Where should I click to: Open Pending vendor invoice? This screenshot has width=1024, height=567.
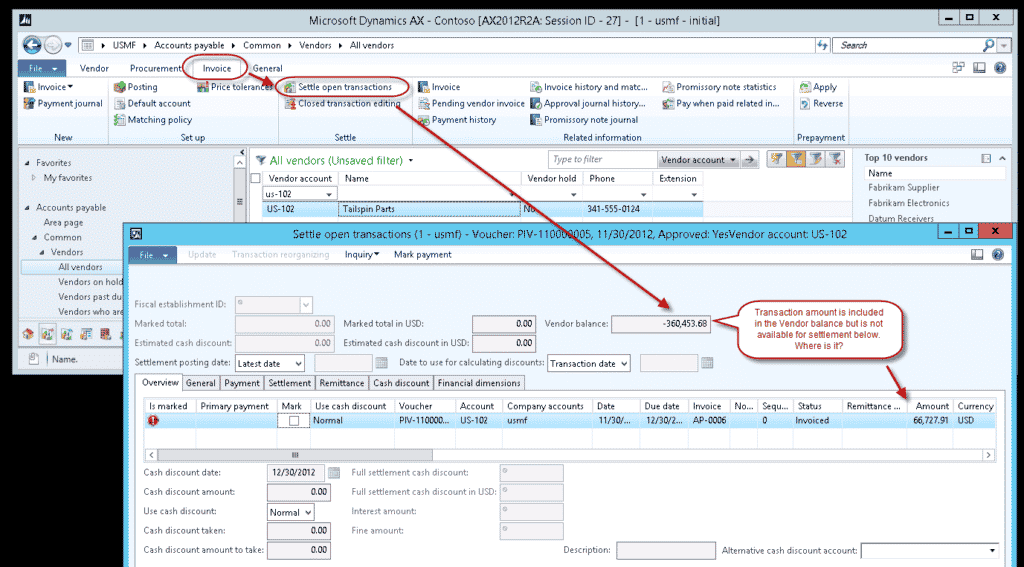click(471, 103)
